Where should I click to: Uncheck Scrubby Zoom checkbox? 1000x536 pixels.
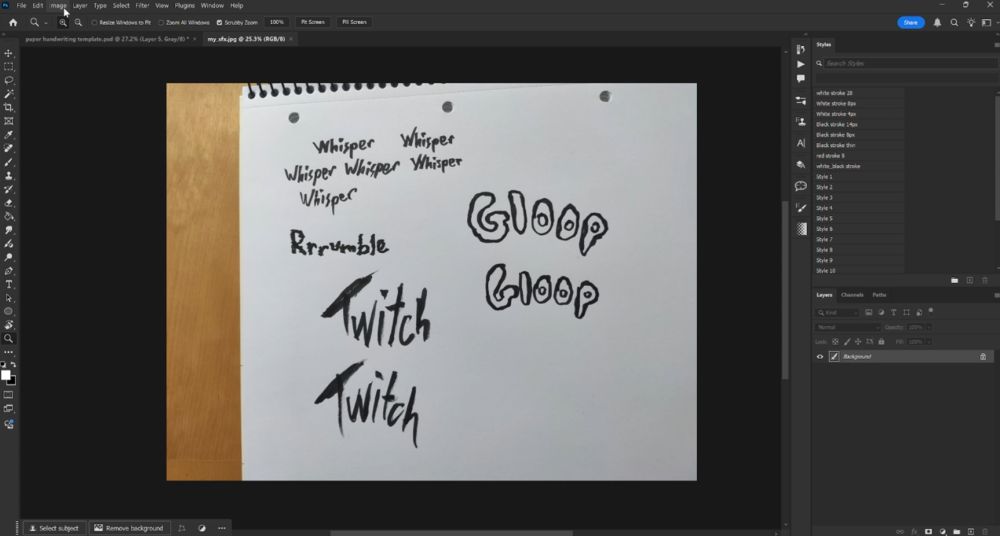coord(219,22)
